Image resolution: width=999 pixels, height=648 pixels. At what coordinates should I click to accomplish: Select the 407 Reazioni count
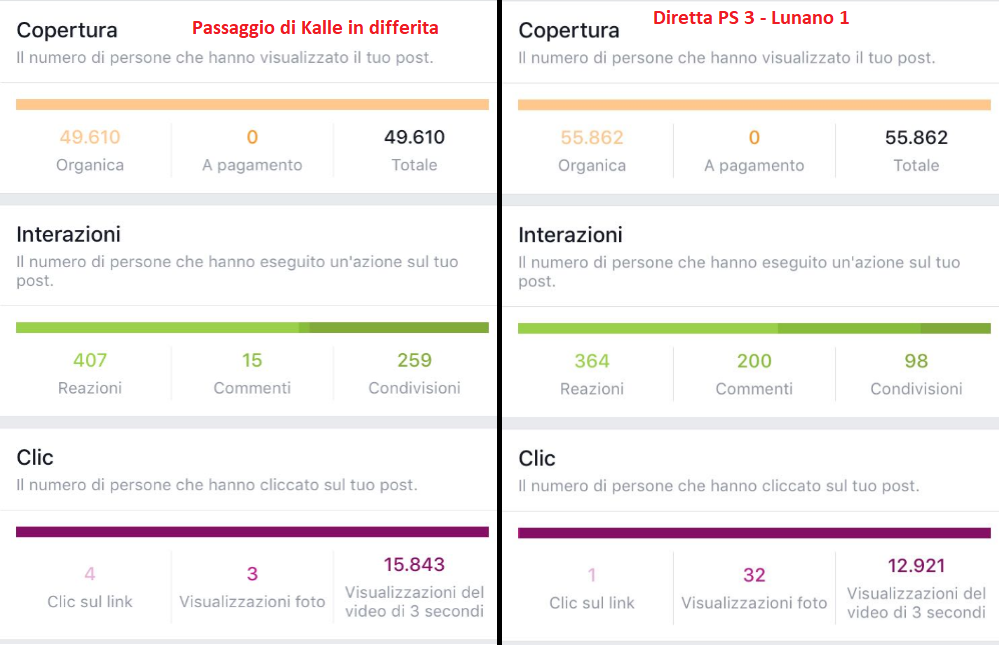pyautogui.click(x=89, y=360)
